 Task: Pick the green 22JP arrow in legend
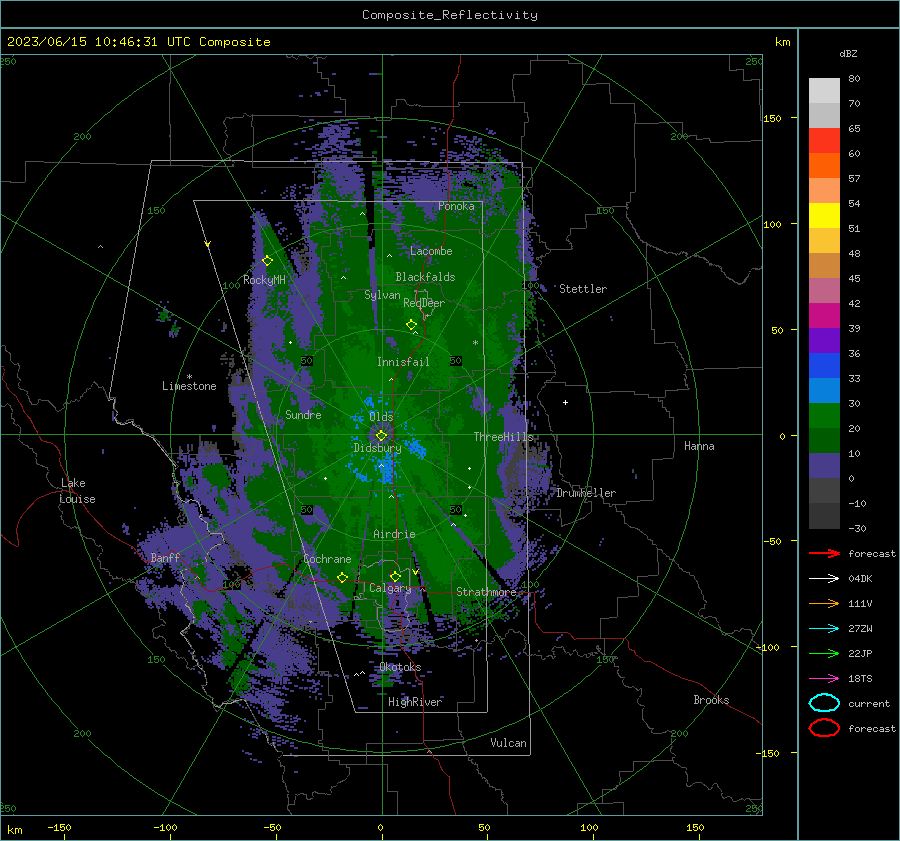(824, 653)
